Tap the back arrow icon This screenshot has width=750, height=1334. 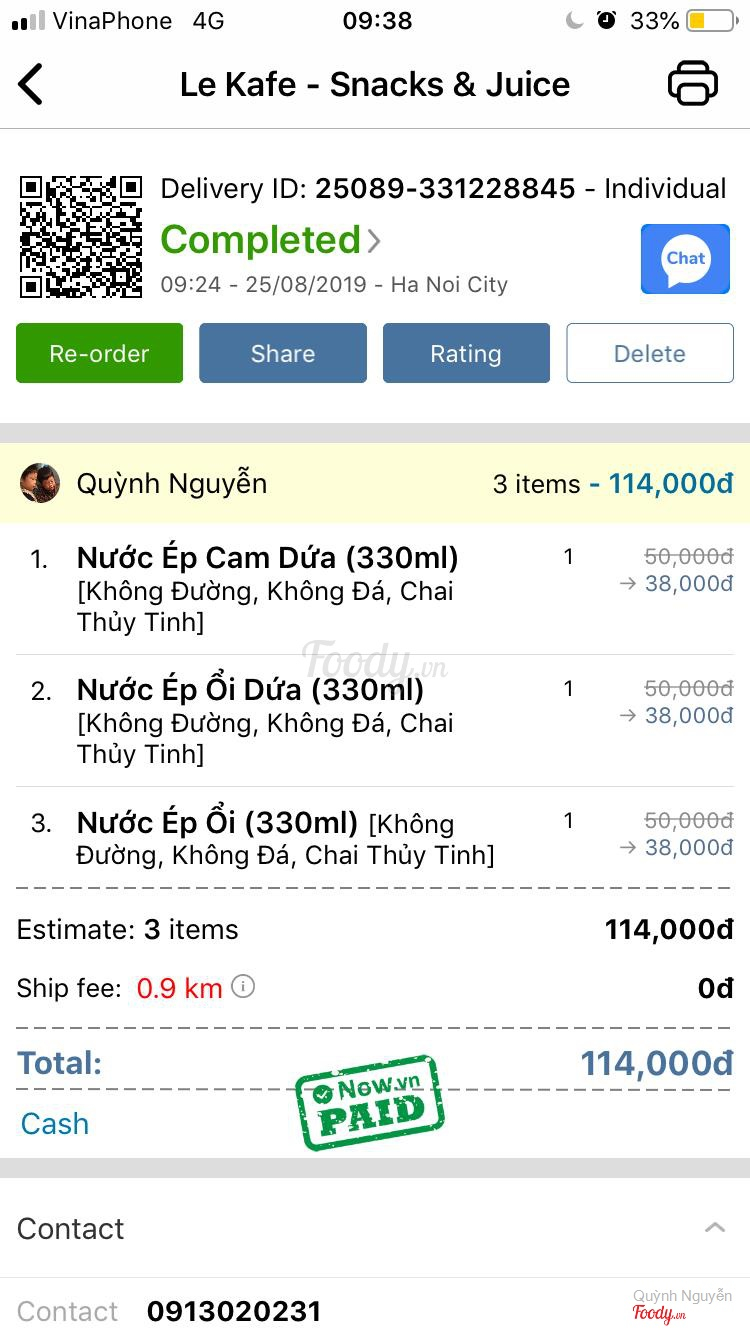point(31,84)
